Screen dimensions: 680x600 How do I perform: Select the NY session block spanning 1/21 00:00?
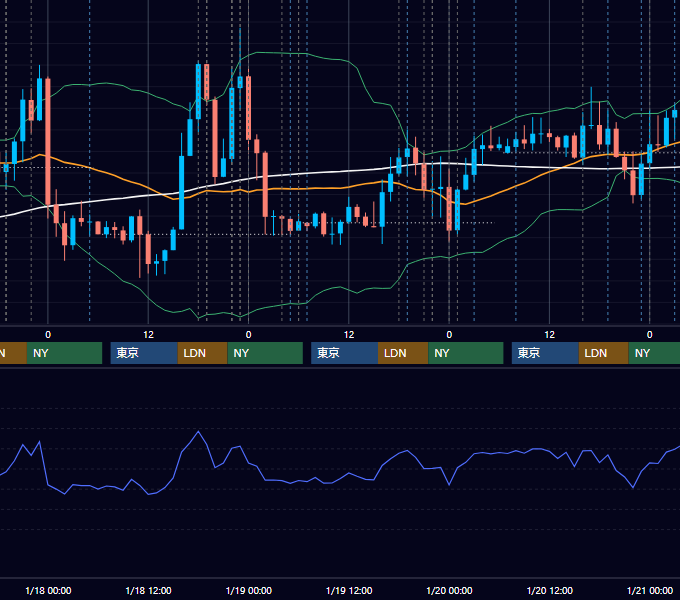(x=654, y=353)
